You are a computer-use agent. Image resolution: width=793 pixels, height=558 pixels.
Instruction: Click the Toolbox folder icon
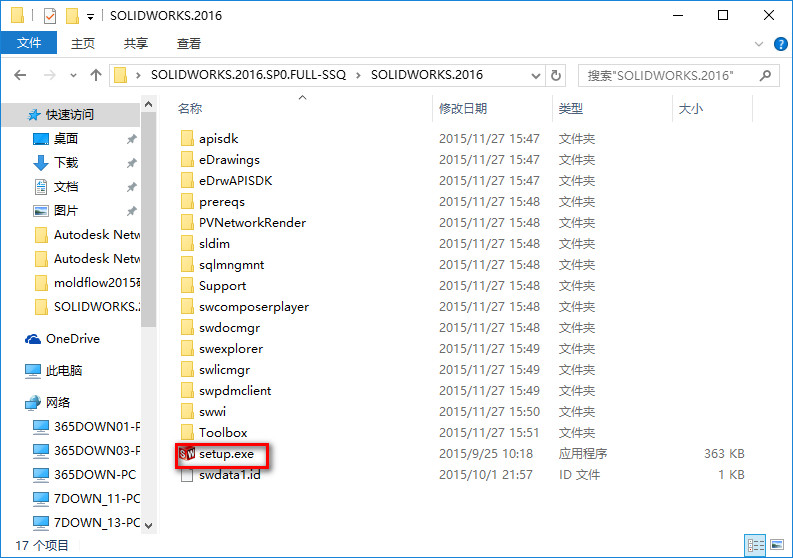click(187, 433)
